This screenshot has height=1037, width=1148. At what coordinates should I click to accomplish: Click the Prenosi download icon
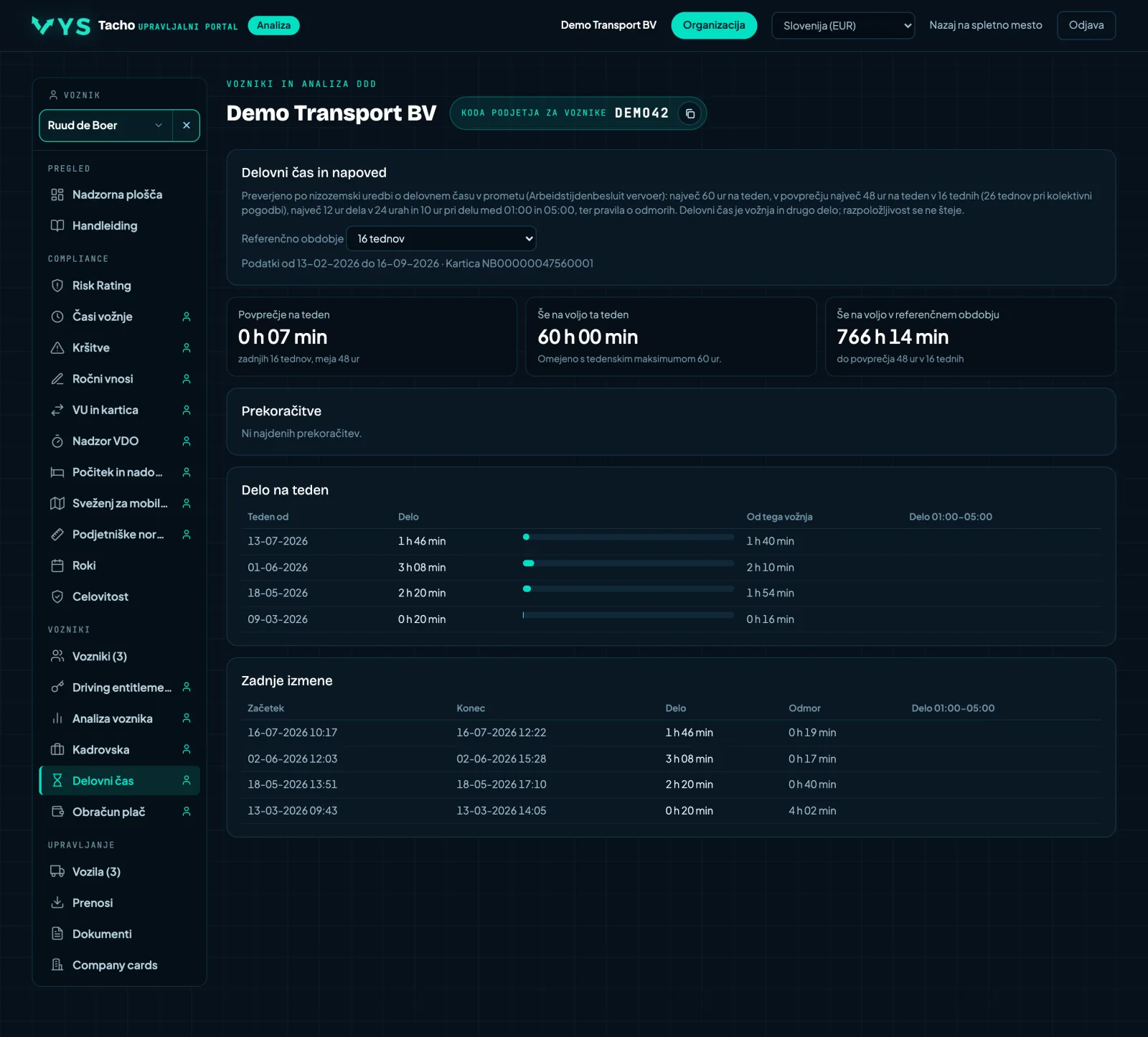(x=57, y=903)
